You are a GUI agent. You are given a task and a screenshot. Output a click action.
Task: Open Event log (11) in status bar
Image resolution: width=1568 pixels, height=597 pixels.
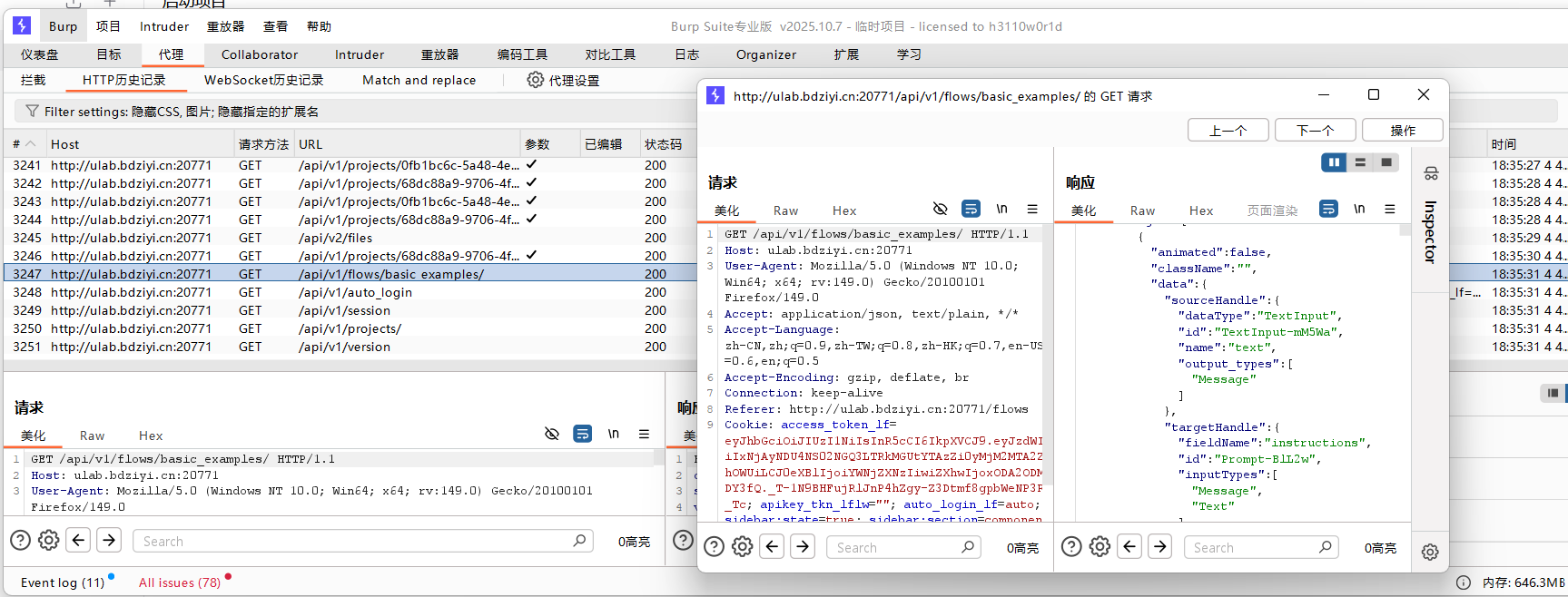pyautogui.click(x=63, y=582)
